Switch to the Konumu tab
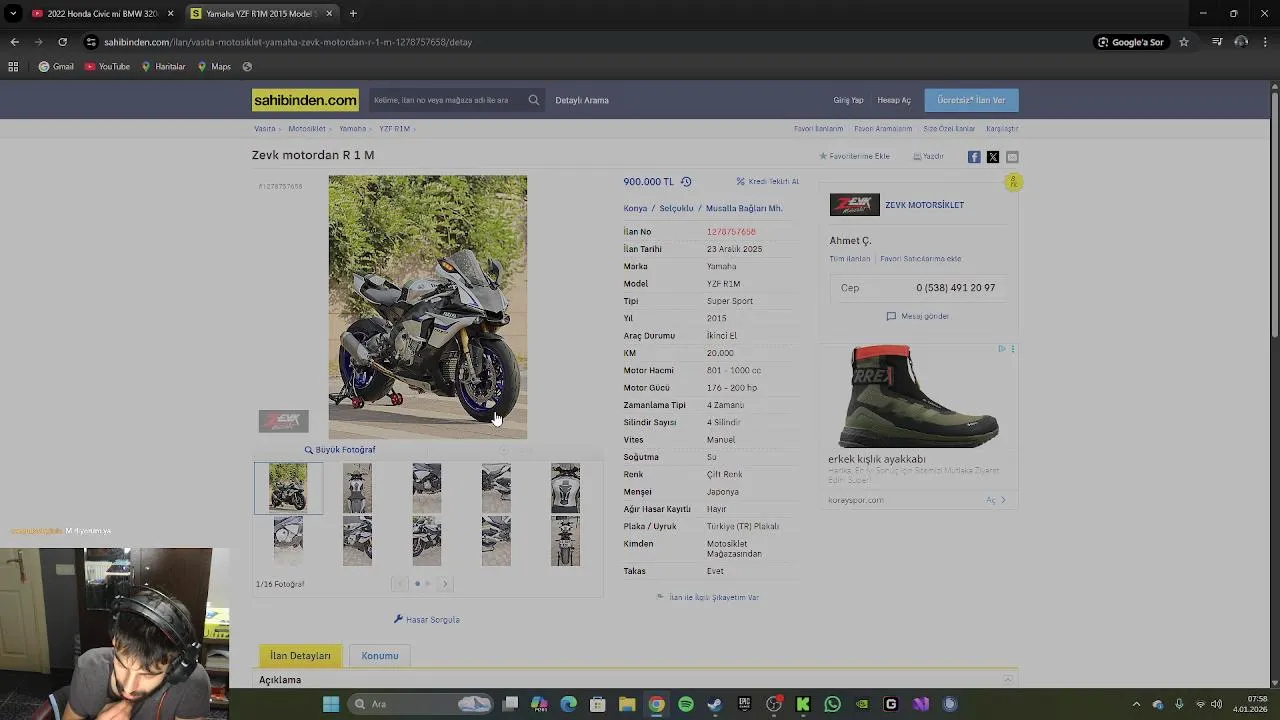This screenshot has height=720, width=1280. (x=380, y=656)
